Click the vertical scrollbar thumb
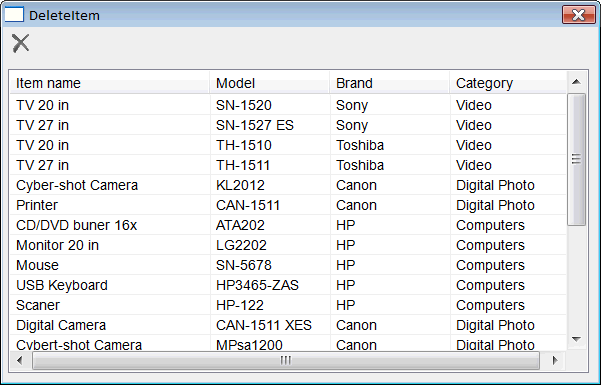This screenshot has width=601, height=385. coord(576,159)
